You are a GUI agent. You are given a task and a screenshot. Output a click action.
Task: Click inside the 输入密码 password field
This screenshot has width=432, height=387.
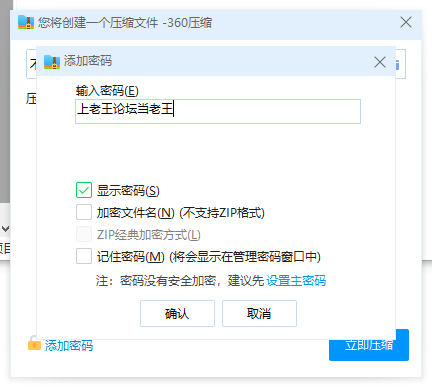pyautogui.click(x=218, y=111)
